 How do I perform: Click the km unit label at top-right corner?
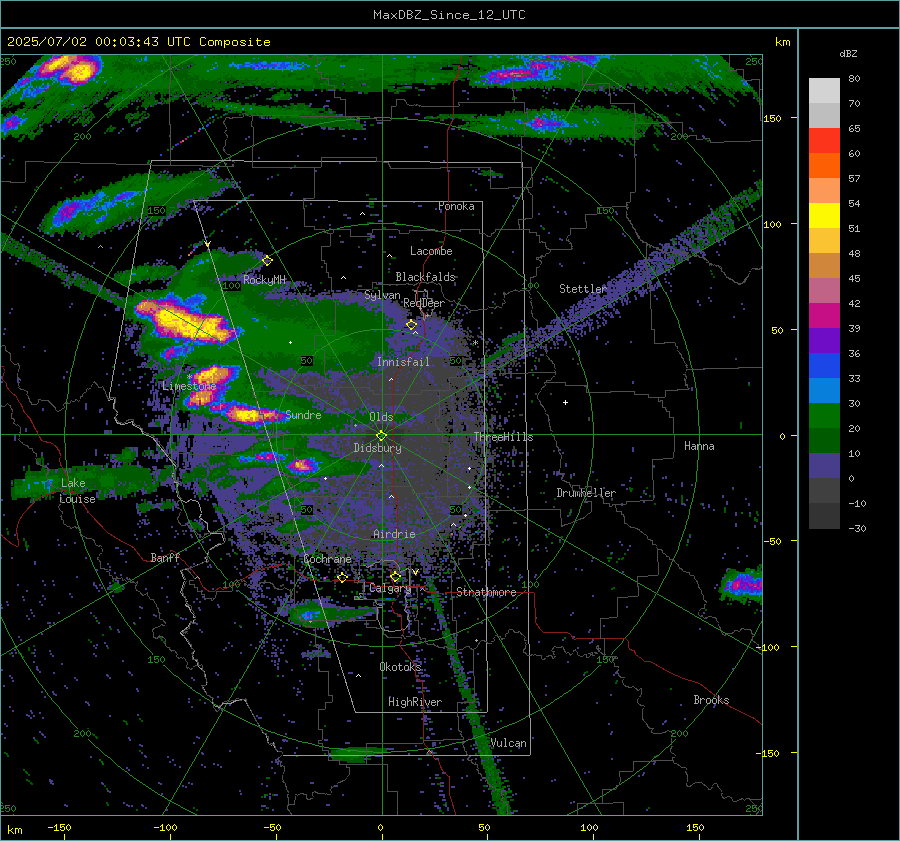pyautogui.click(x=782, y=42)
